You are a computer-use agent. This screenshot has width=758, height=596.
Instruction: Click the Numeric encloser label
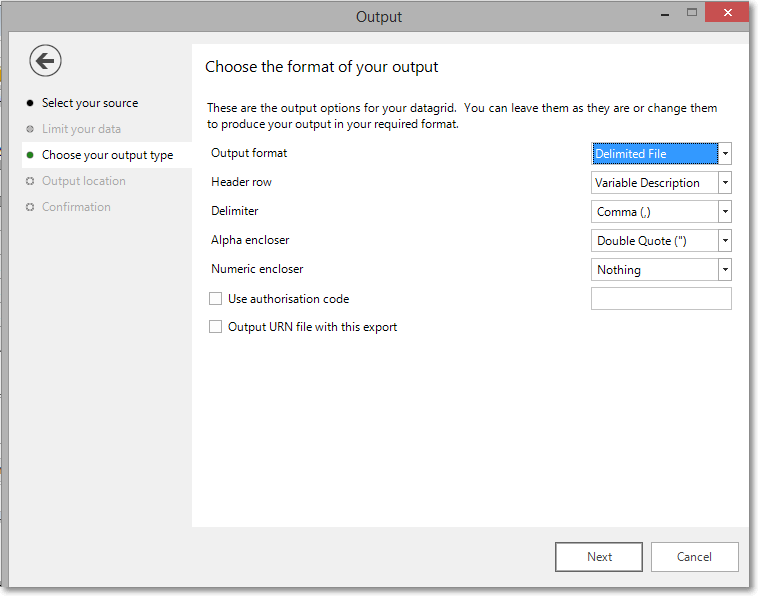coord(257,269)
